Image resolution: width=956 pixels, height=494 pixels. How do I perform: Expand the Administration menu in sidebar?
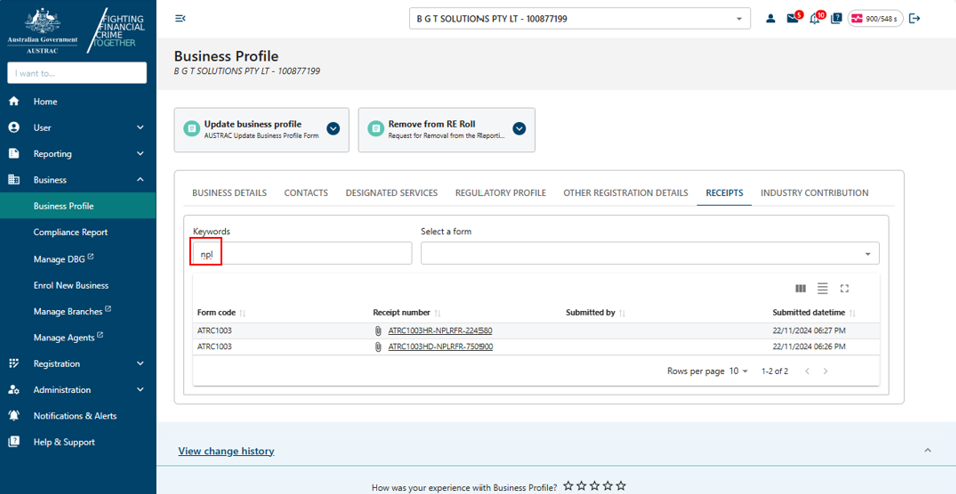click(x=140, y=390)
